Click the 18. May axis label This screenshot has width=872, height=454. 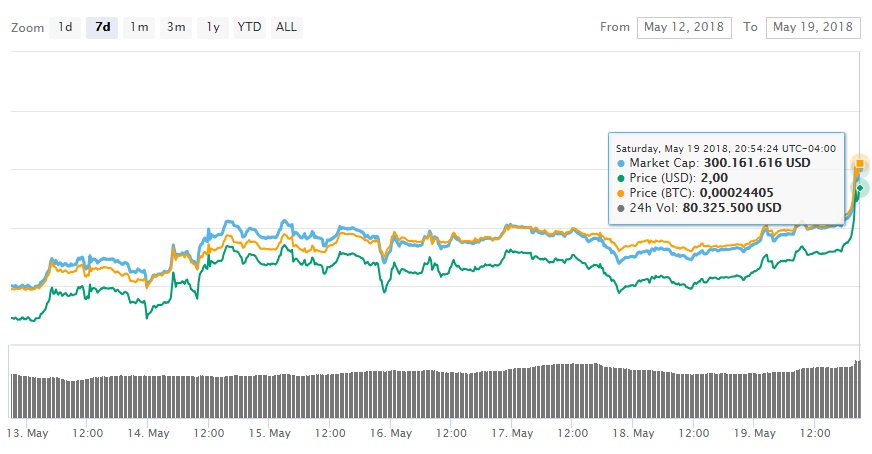click(633, 433)
